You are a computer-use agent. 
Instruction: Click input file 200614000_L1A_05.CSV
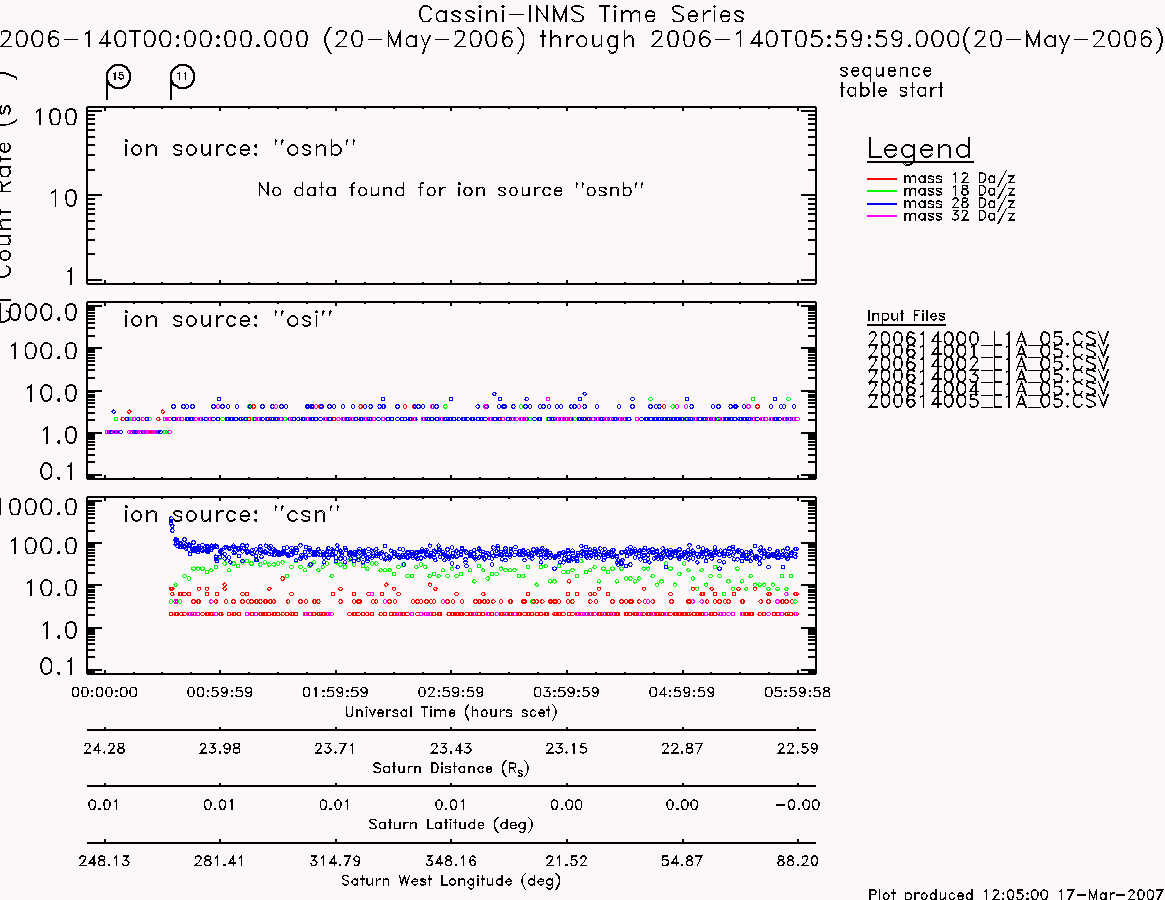click(x=987, y=338)
